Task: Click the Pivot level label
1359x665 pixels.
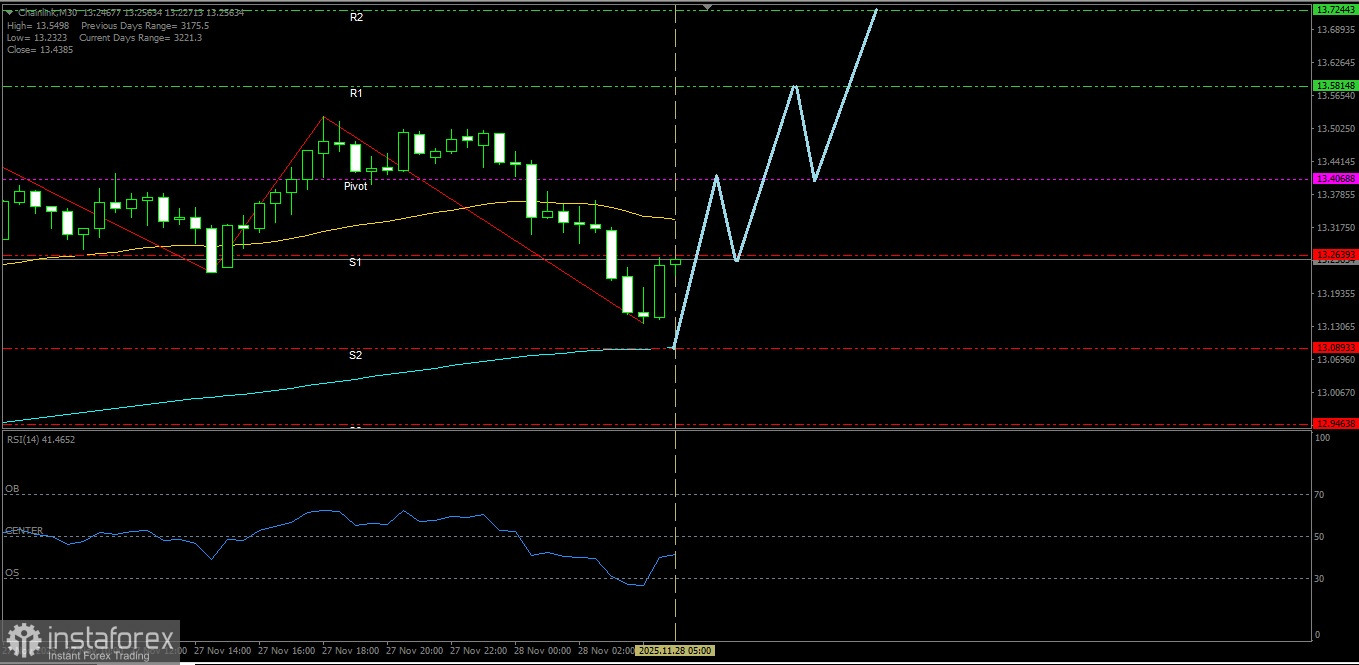Action: (356, 186)
